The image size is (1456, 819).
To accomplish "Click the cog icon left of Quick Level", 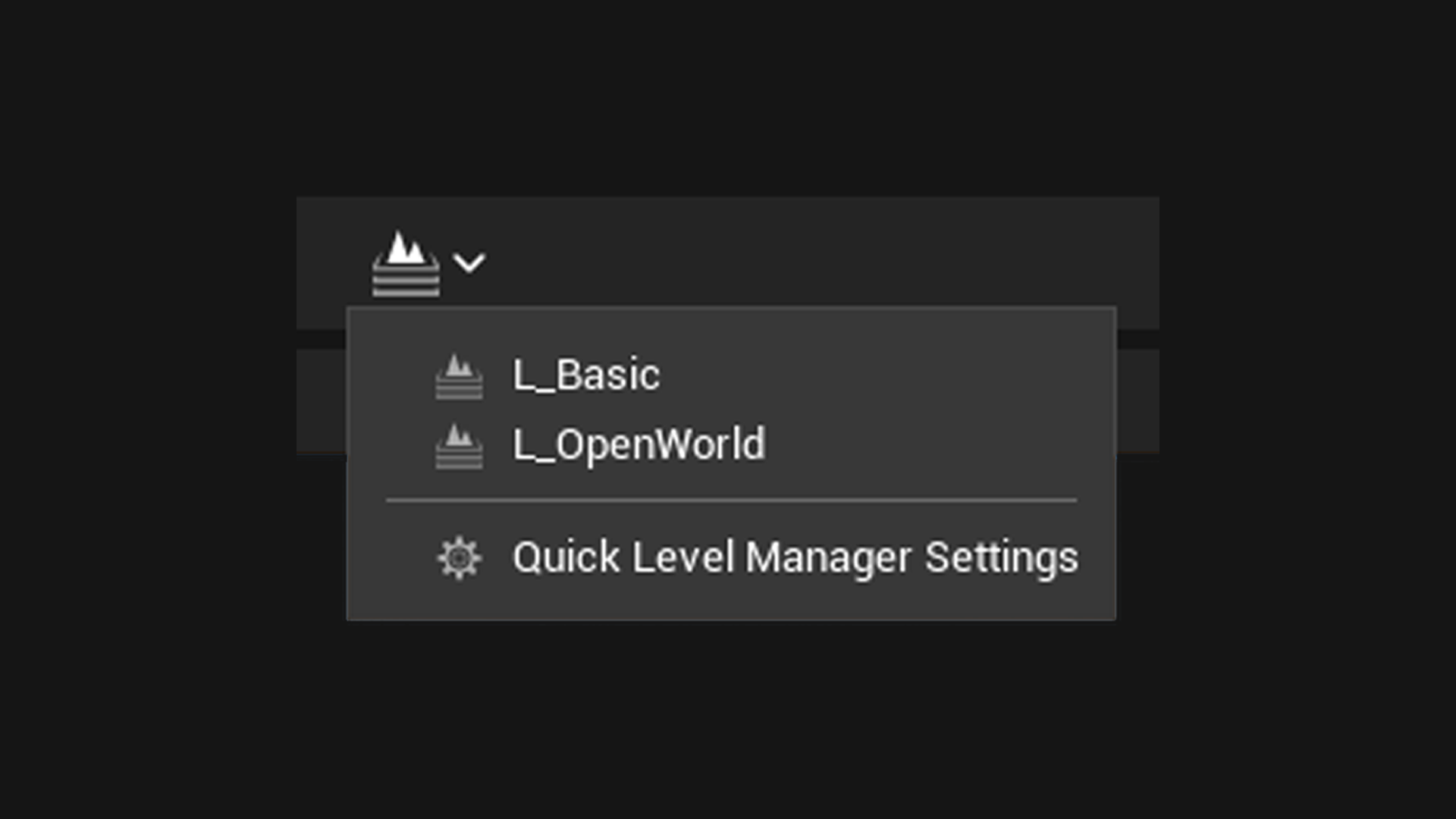I will pyautogui.click(x=459, y=558).
